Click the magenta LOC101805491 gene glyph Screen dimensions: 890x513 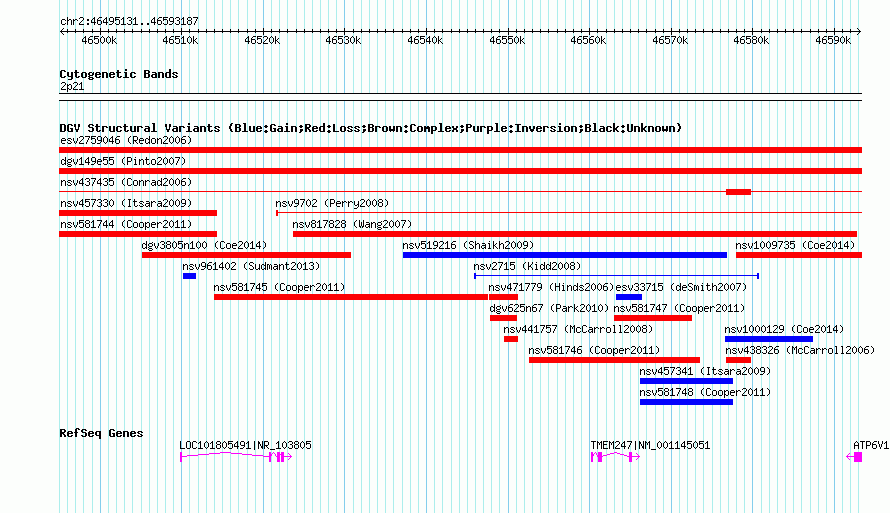pyautogui.click(x=236, y=457)
